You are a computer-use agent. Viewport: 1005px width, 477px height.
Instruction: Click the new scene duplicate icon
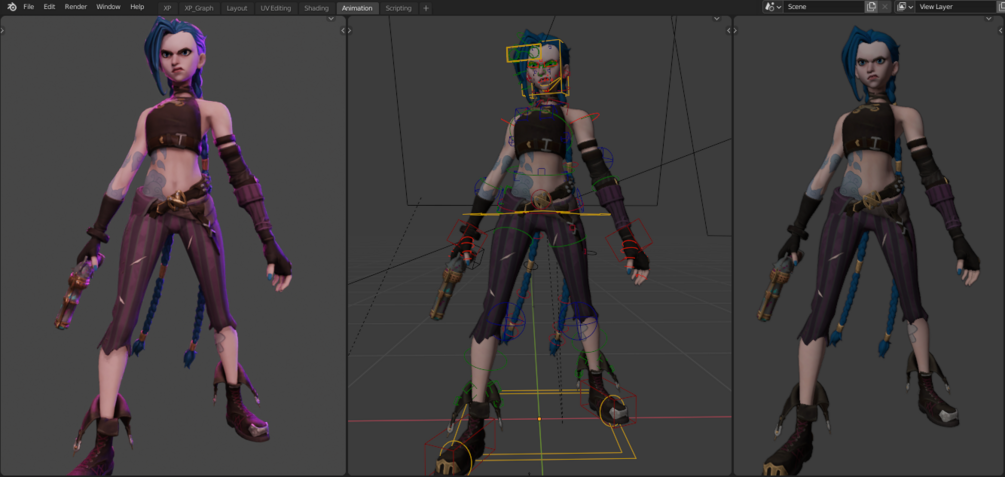click(870, 6)
